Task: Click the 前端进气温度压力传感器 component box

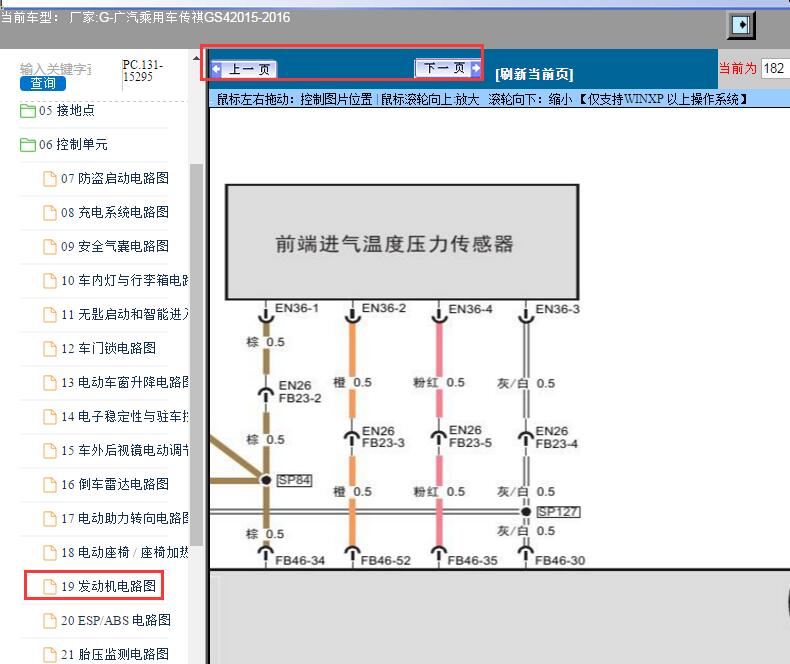Action: point(402,242)
